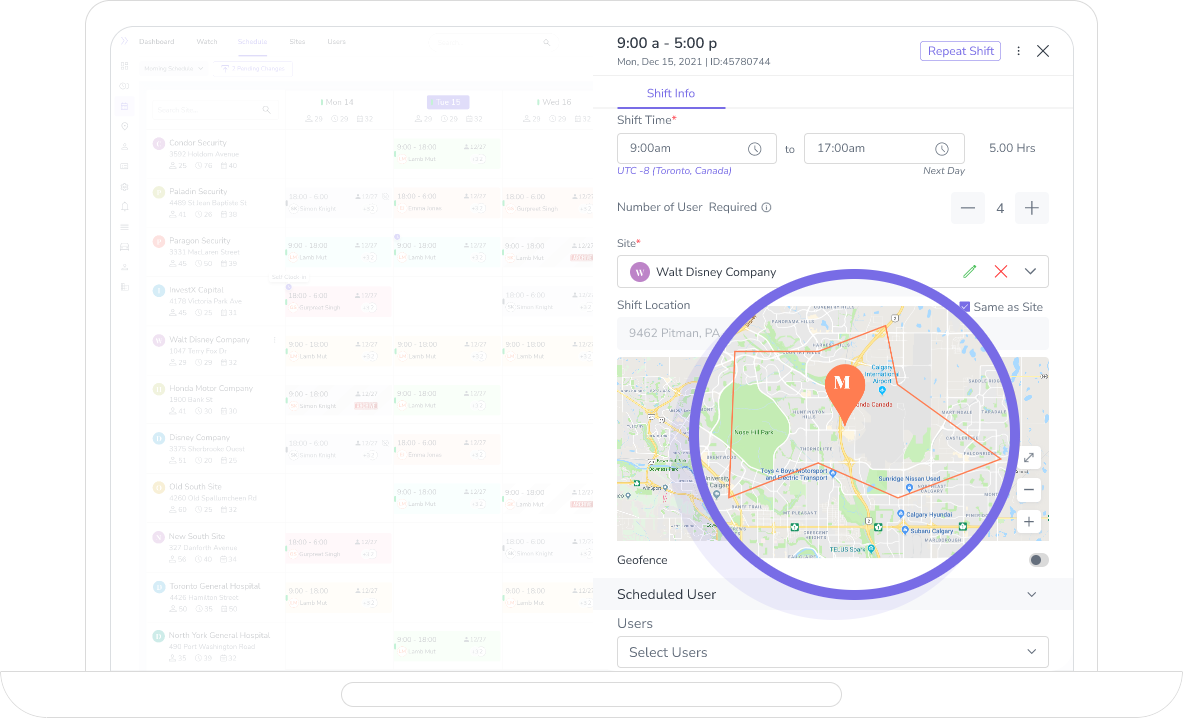Select the Tue 15 day header
The image size is (1183, 718).
(x=448, y=102)
